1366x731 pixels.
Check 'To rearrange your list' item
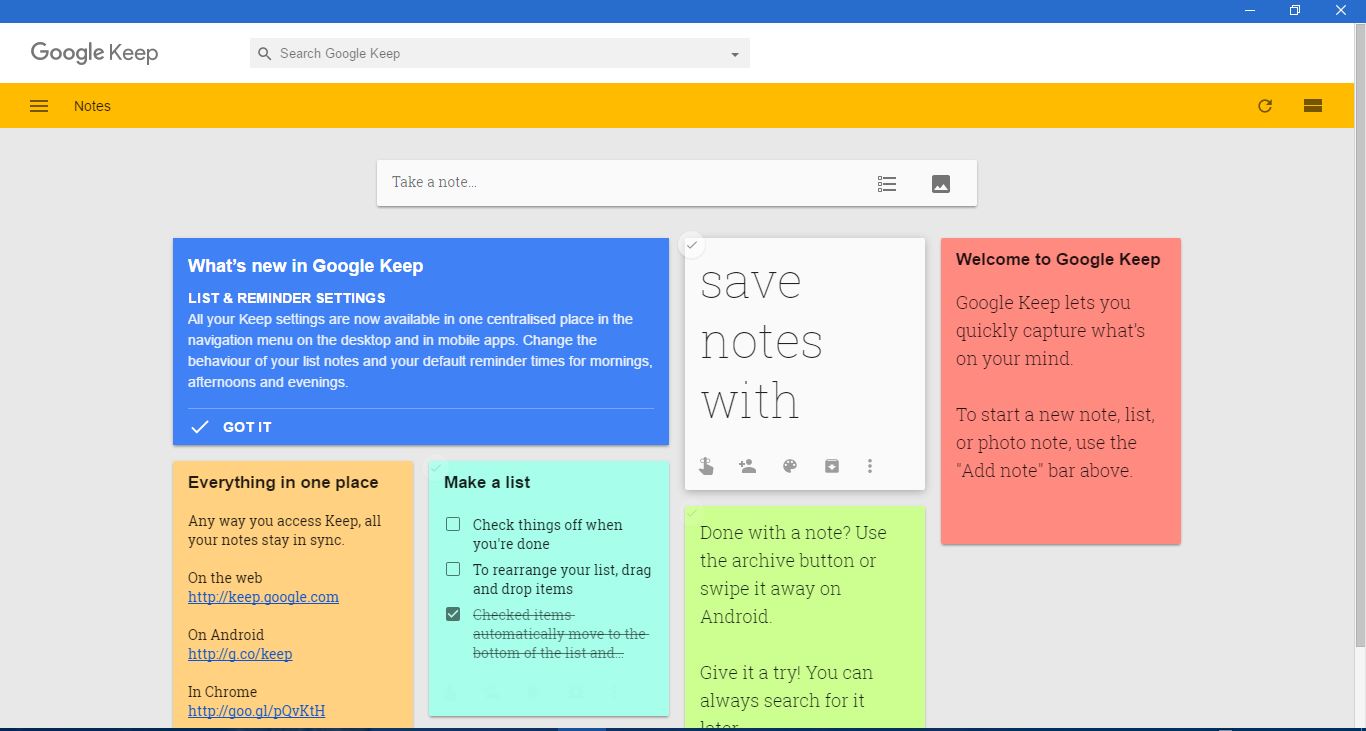[453, 570]
